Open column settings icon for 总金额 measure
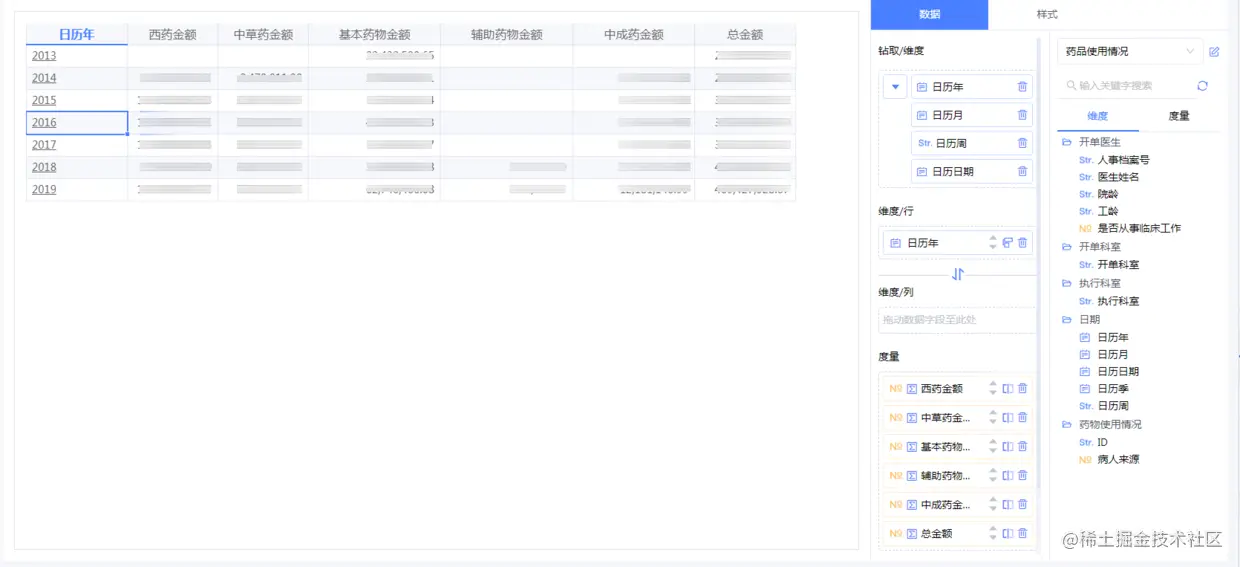 click(1007, 534)
